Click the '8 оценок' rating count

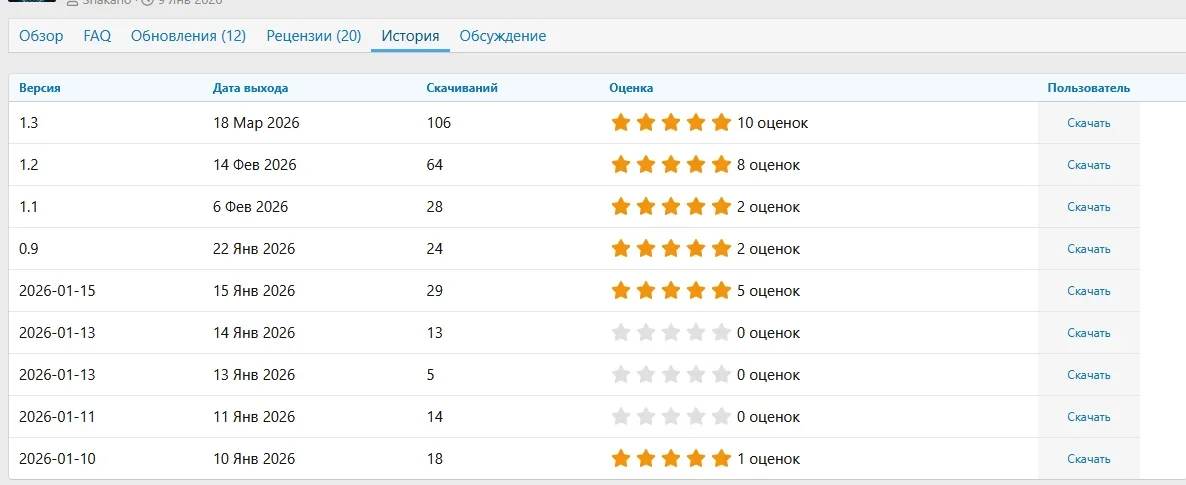pyautogui.click(x=768, y=165)
